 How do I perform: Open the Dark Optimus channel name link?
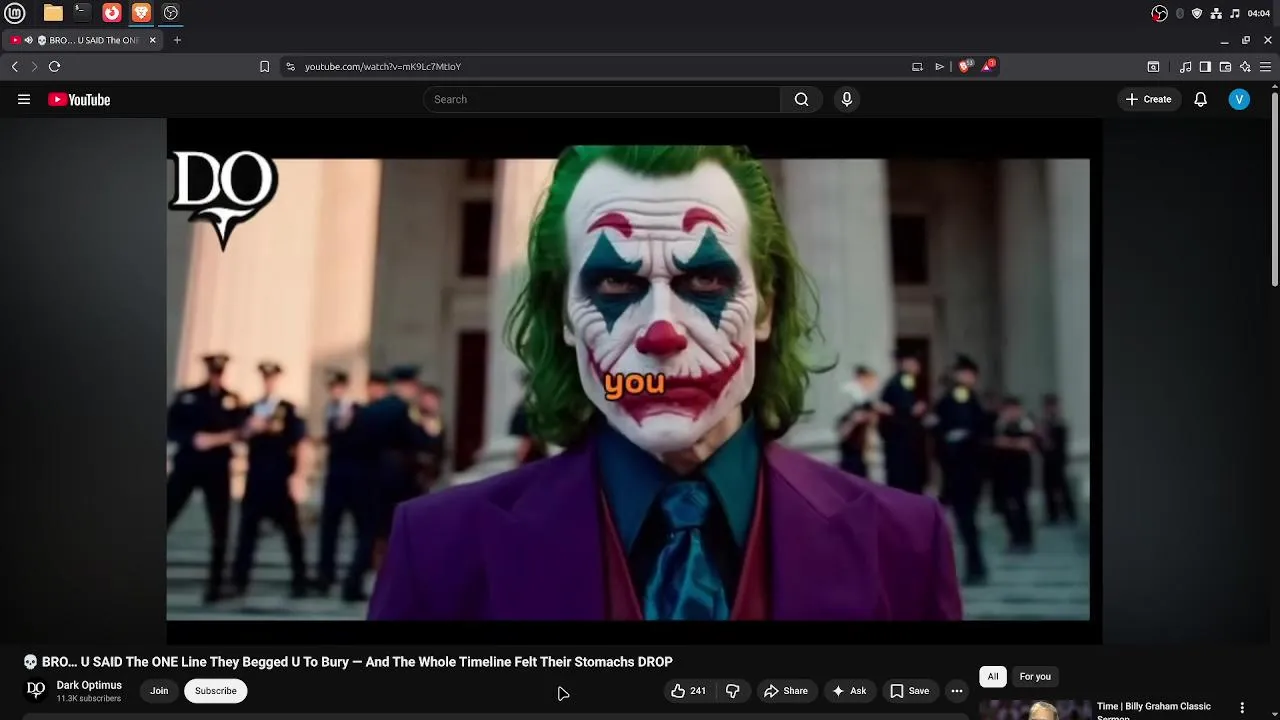click(89, 685)
